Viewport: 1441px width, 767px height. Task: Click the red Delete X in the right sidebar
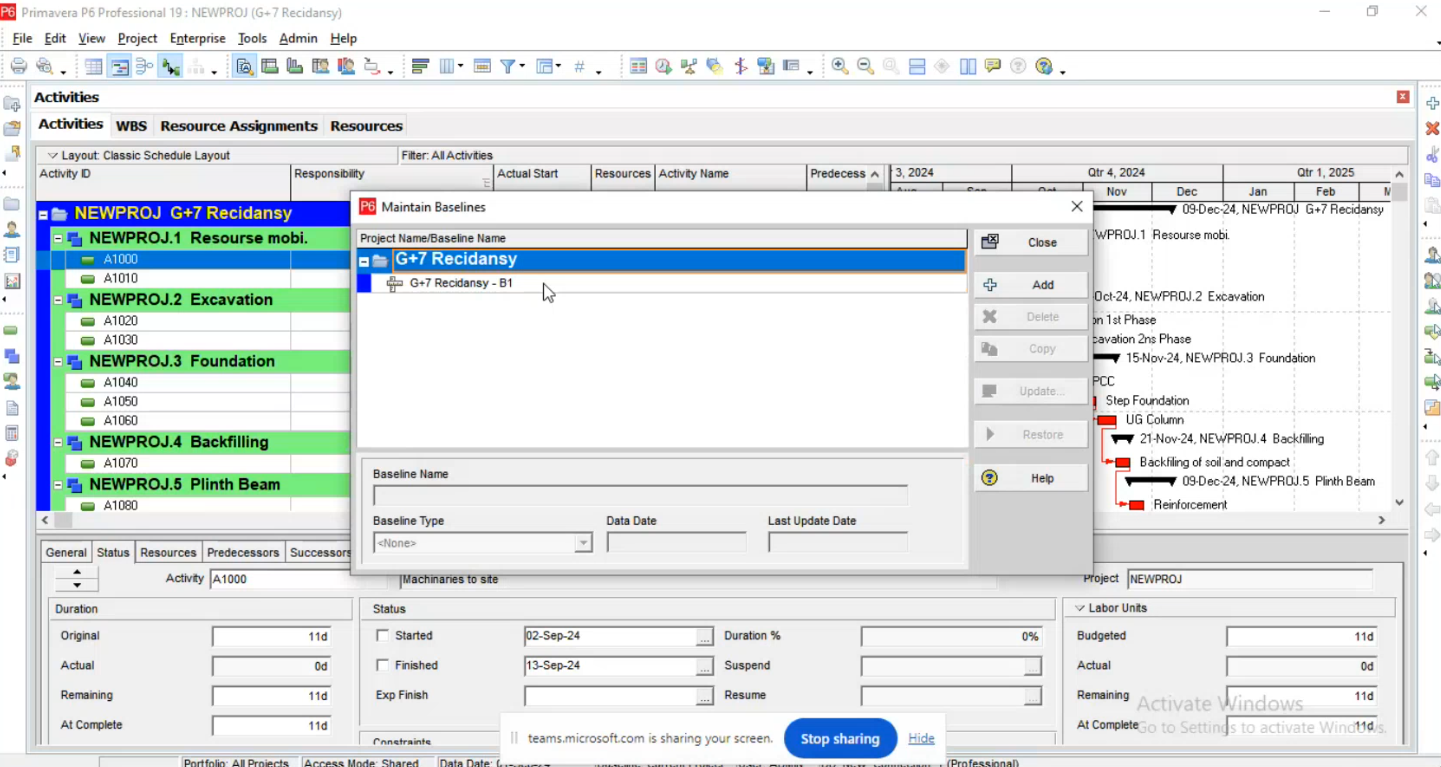[x=1432, y=129]
